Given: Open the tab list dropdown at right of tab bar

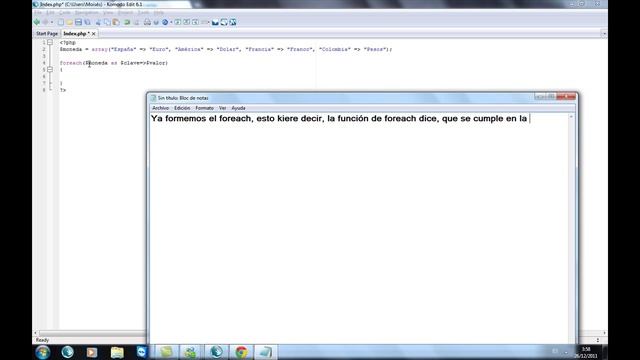Looking at the screenshot, I should 604,33.
